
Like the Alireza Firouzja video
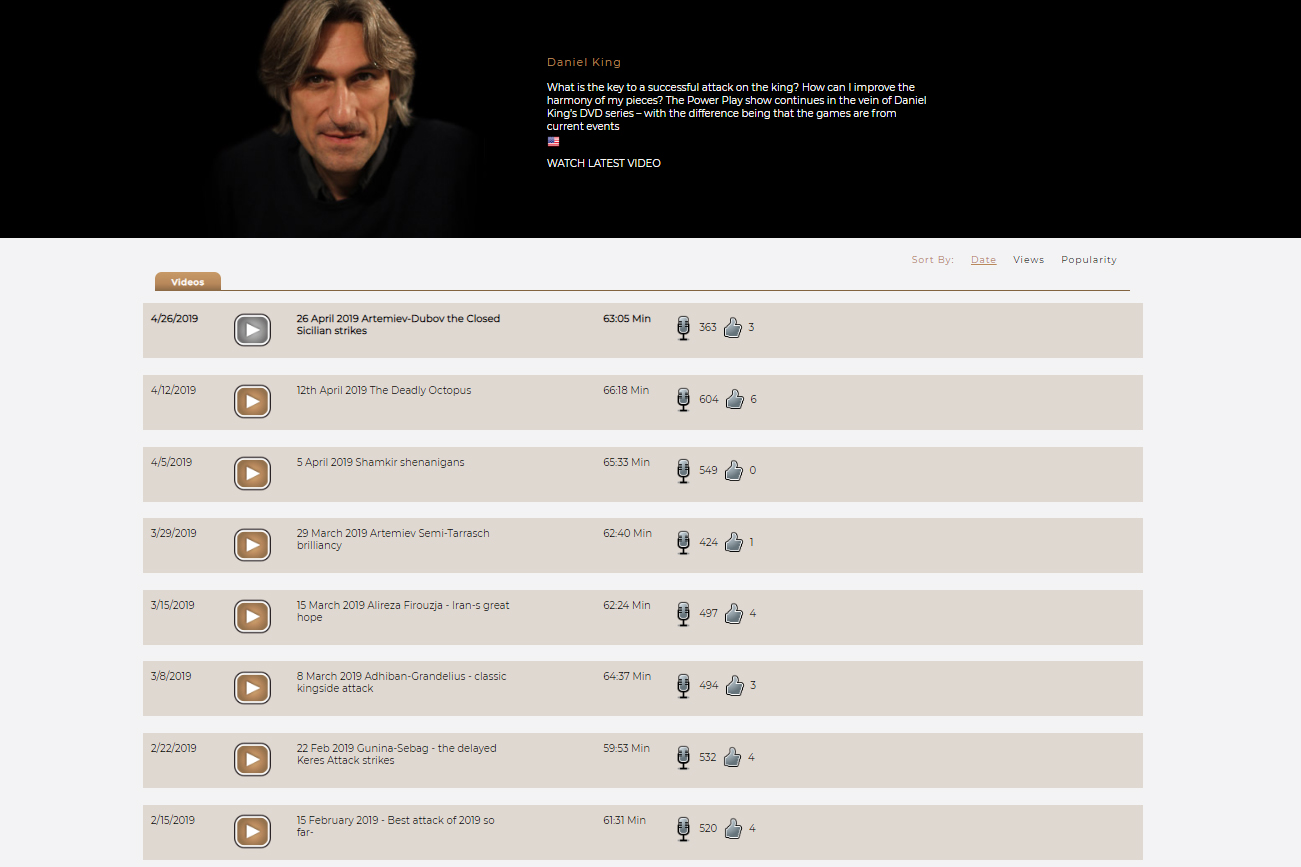[733, 614]
